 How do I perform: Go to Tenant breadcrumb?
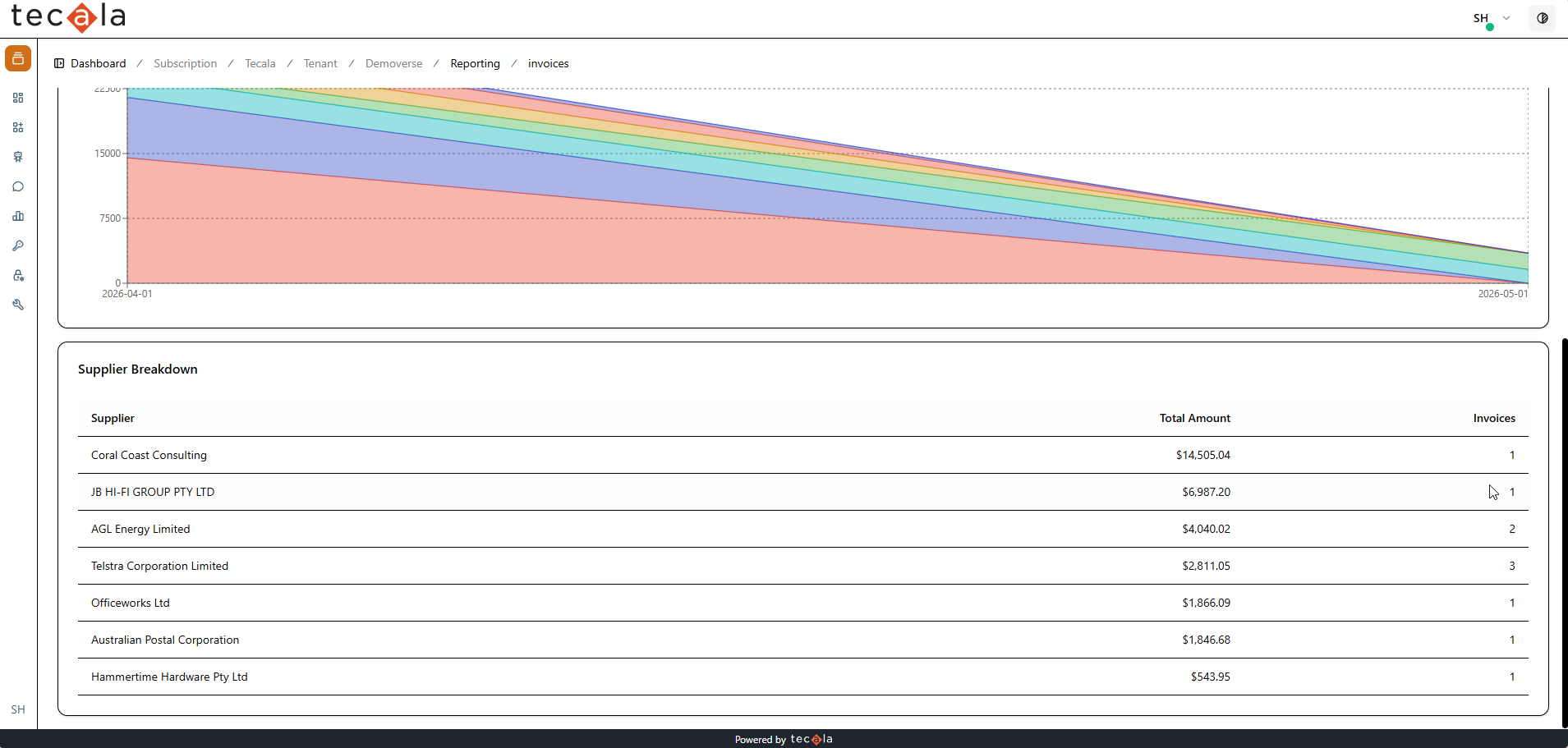pyautogui.click(x=320, y=63)
